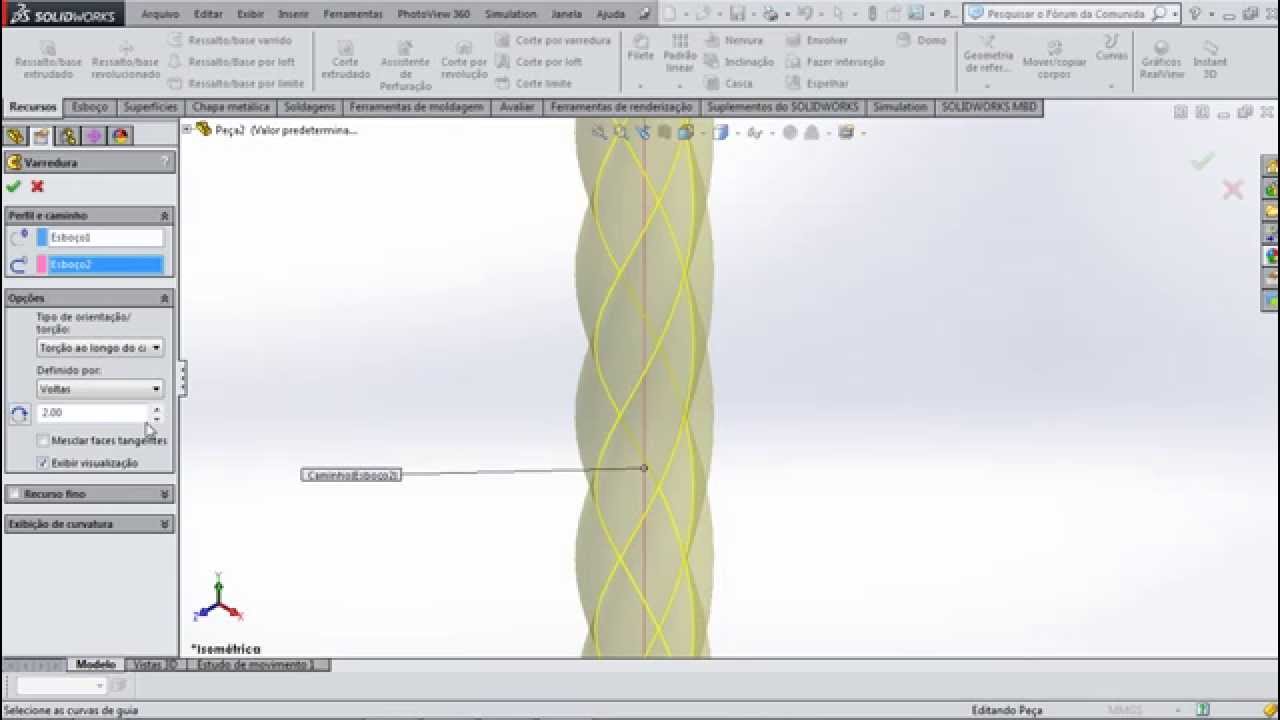Cancel the sweep with the red X in the left panel
The height and width of the screenshot is (720, 1280).
pyautogui.click(x=37, y=186)
